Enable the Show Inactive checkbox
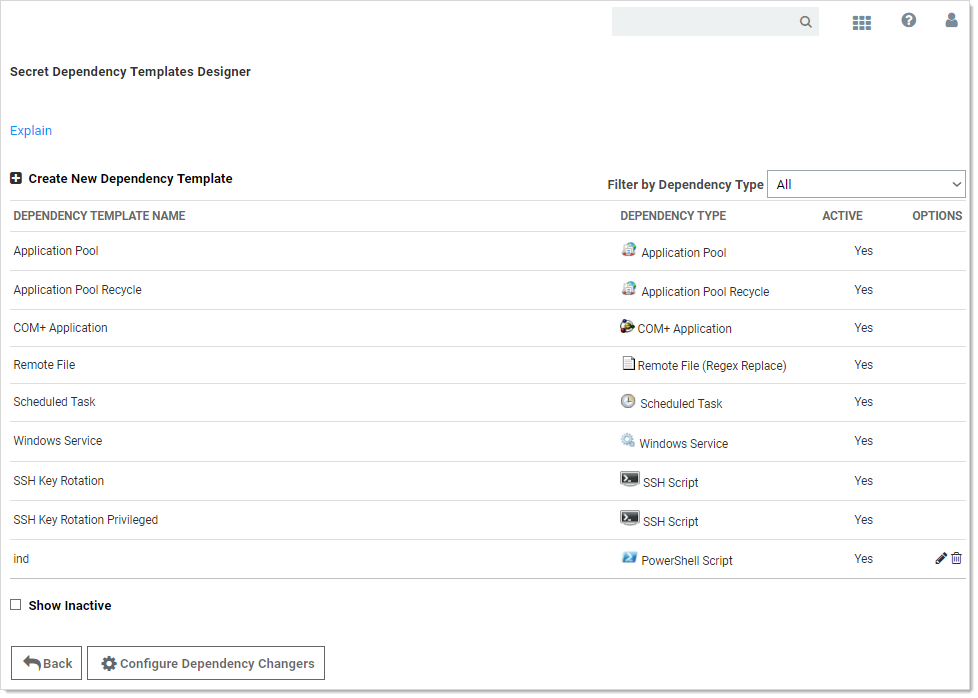The width and height of the screenshot is (978, 698). (x=16, y=605)
